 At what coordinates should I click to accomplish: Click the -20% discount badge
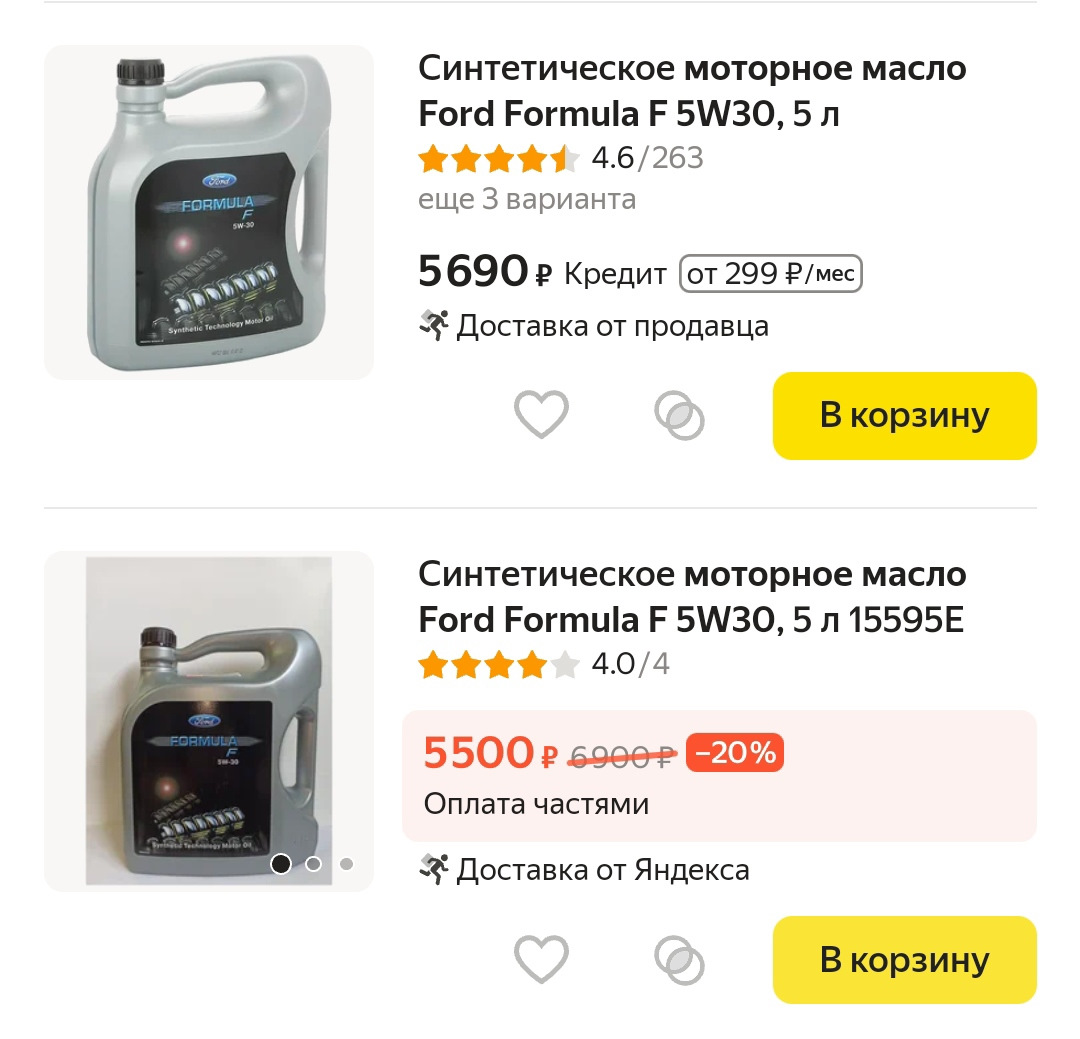coord(735,753)
